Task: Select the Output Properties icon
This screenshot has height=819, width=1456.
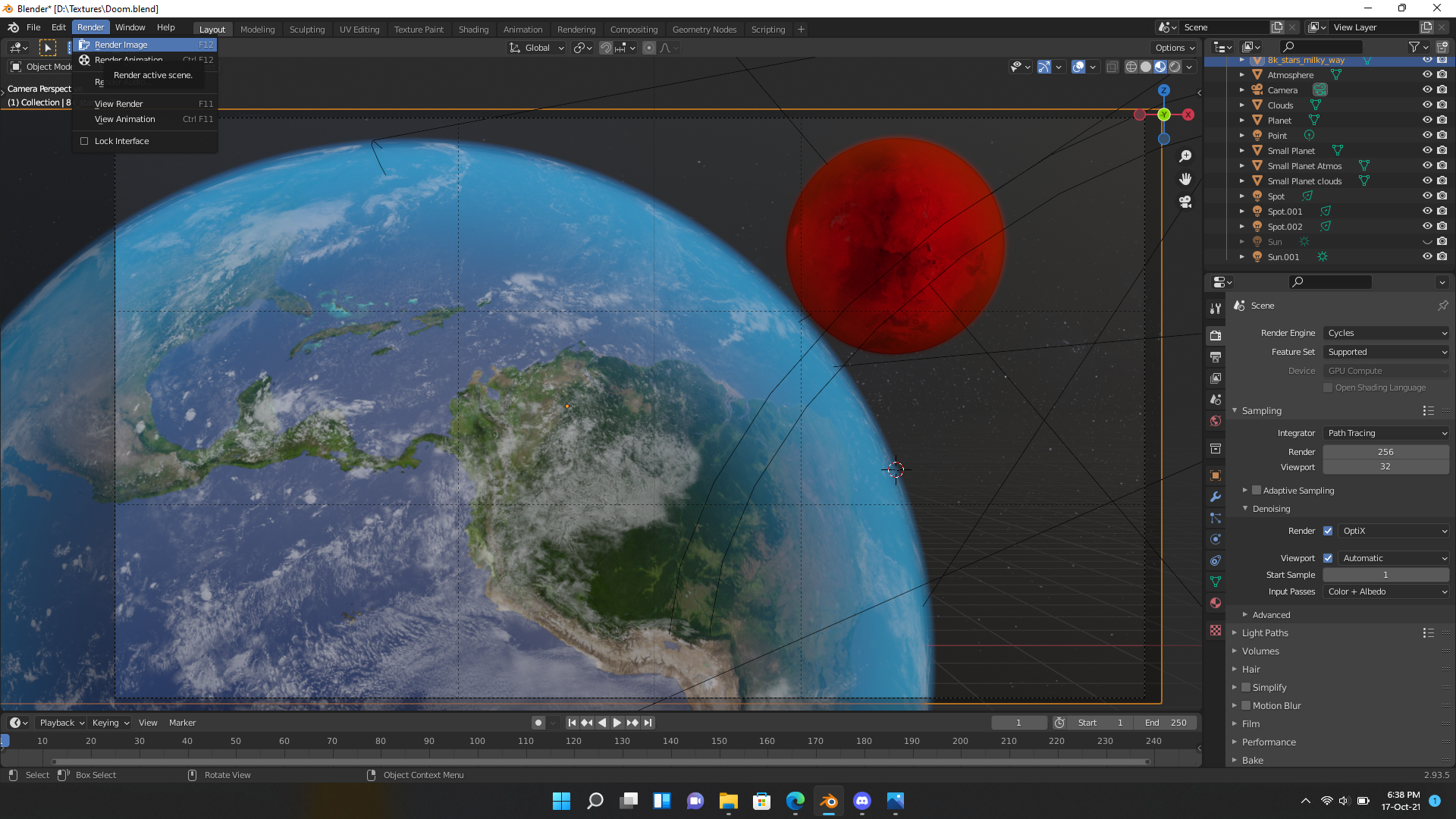Action: pyautogui.click(x=1216, y=356)
